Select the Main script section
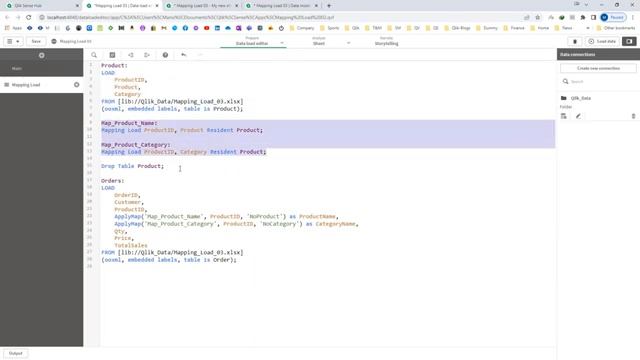The height and width of the screenshot is (360, 640). [42, 69]
